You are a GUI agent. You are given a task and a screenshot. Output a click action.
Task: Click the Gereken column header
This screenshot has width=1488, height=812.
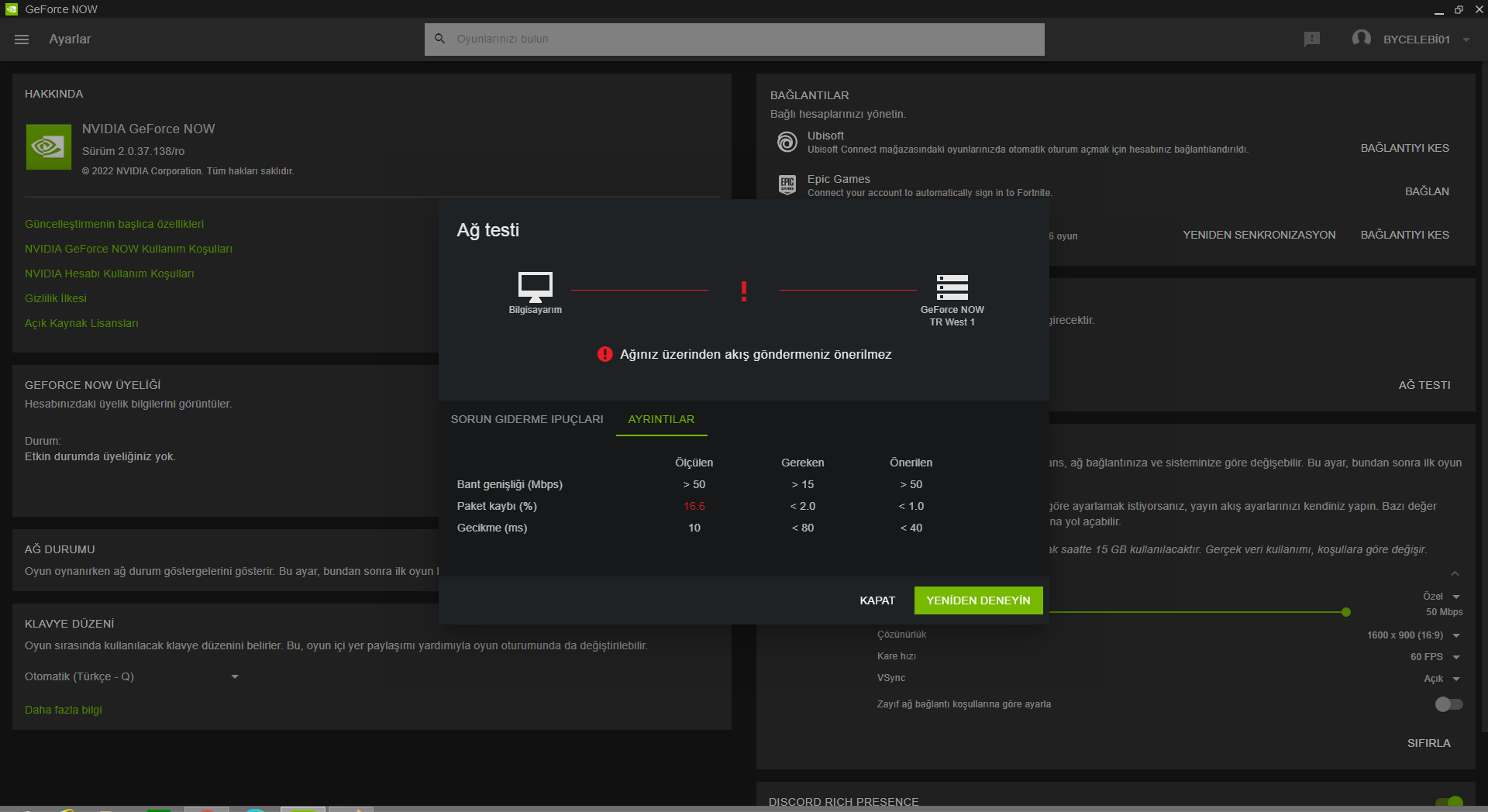click(x=802, y=463)
